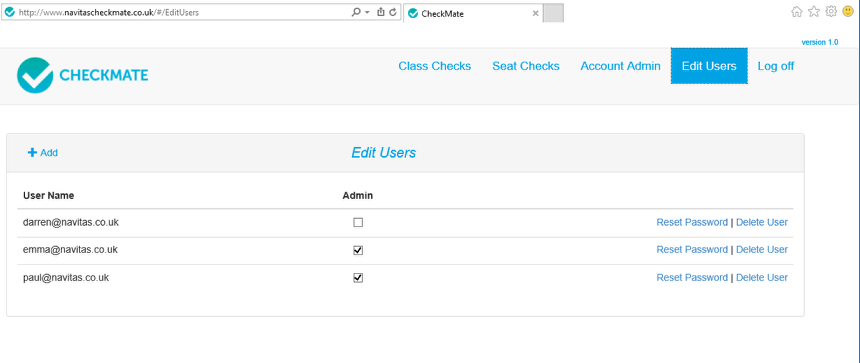Uncheck Admin checkbox for emma@navitas.co.uk
Image resolution: width=860 pixels, height=363 pixels.
[x=358, y=250]
